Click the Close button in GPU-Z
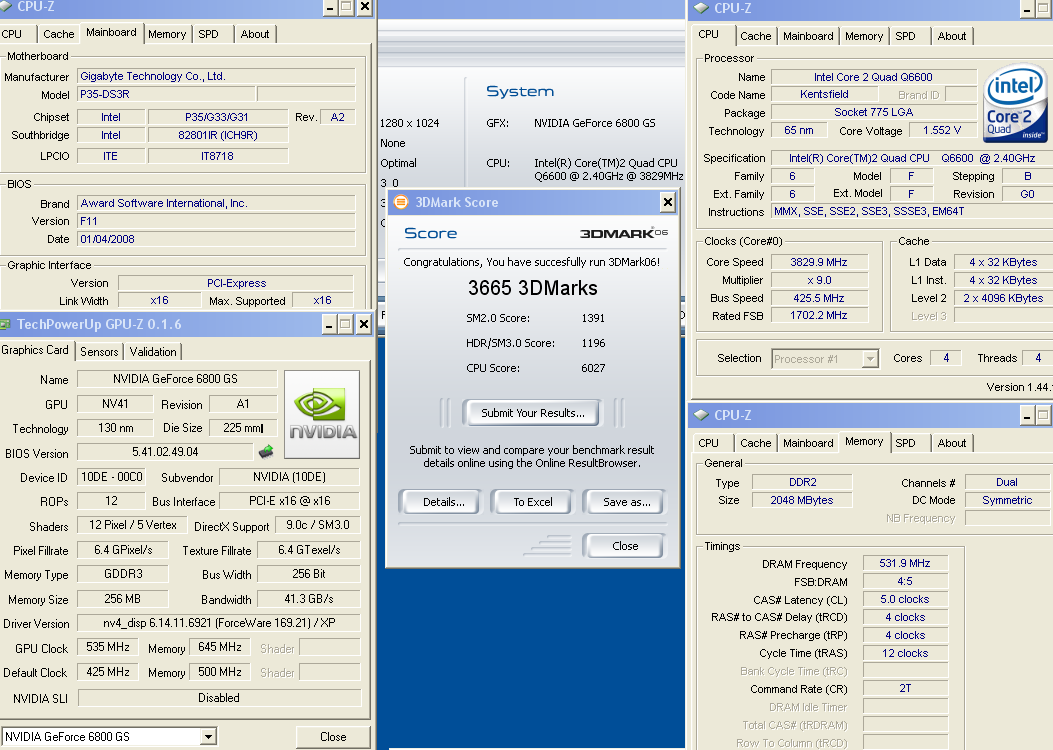The image size is (1053, 750). pyautogui.click(x=333, y=737)
